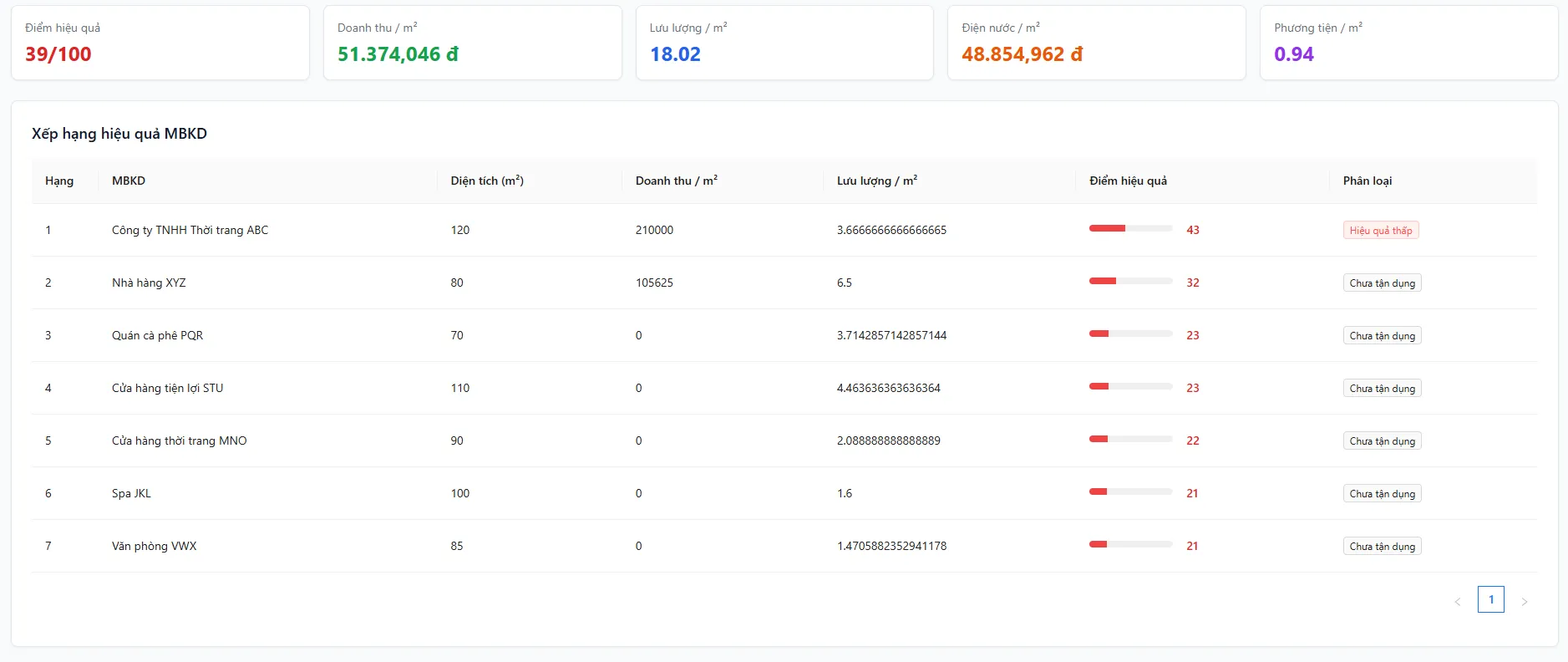This screenshot has width=1568, height=662.
Task: Click area value 85 for Văn phòng VWX
Action: (457, 546)
